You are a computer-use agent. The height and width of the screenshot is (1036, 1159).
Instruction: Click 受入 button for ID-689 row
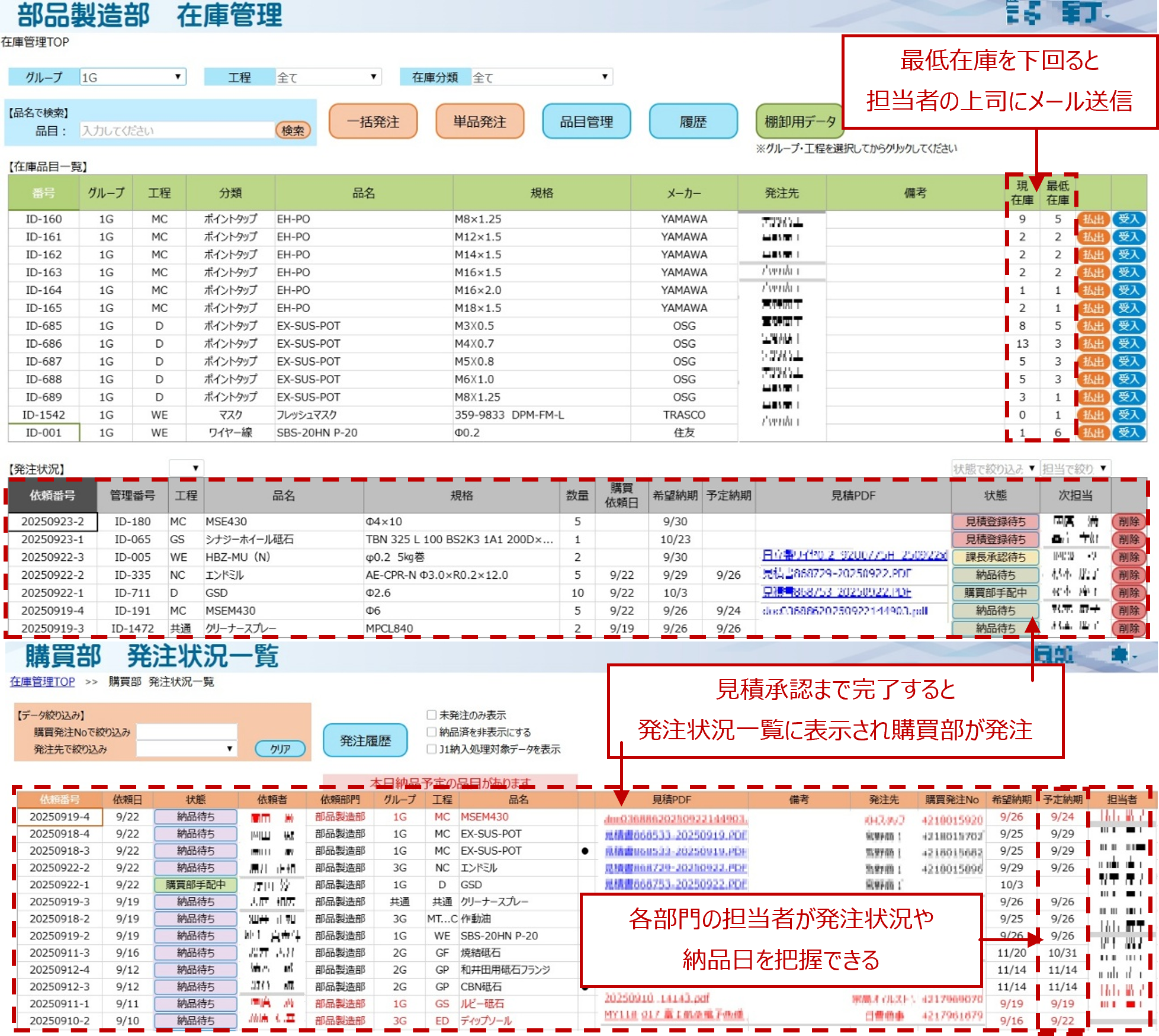click(x=1128, y=397)
